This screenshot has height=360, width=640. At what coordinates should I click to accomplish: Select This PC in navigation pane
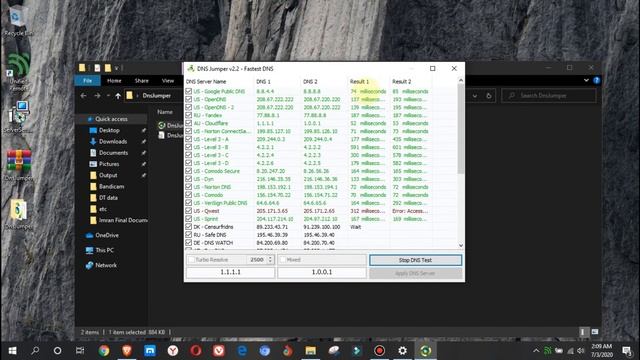tap(105, 250)
